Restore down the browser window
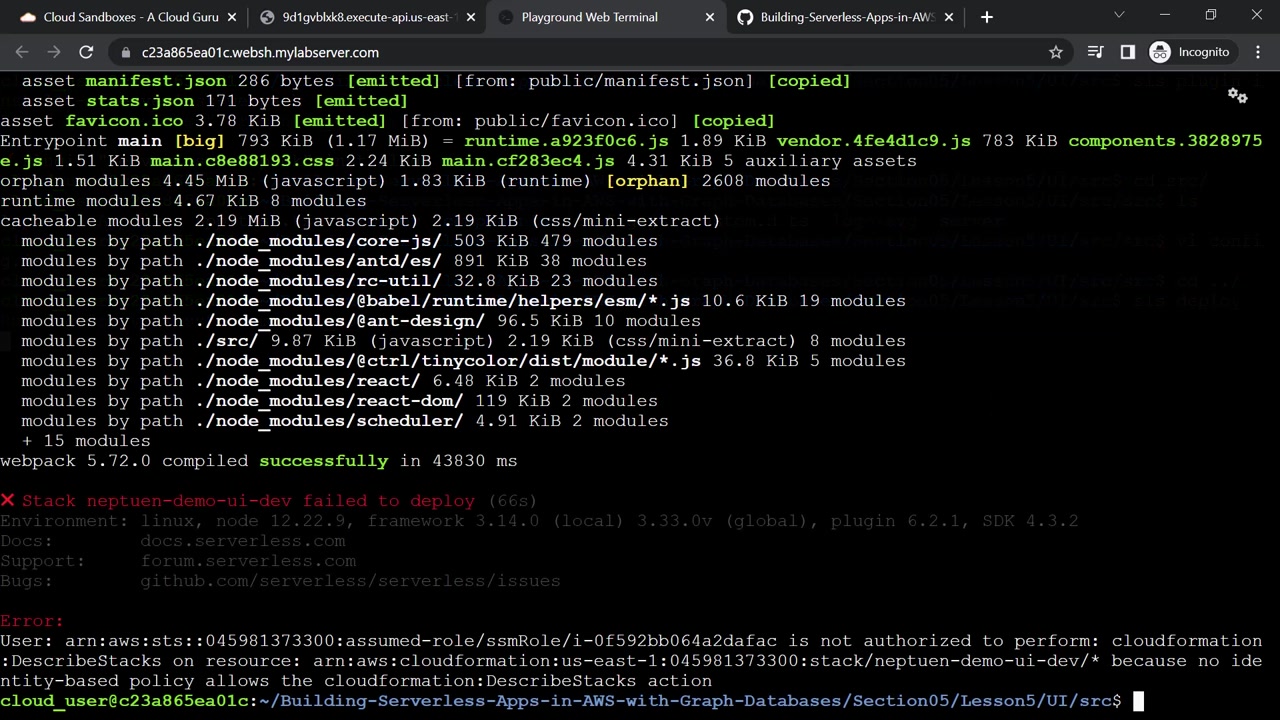This screenshot has height=720, width=1280. click(1210, 16)
